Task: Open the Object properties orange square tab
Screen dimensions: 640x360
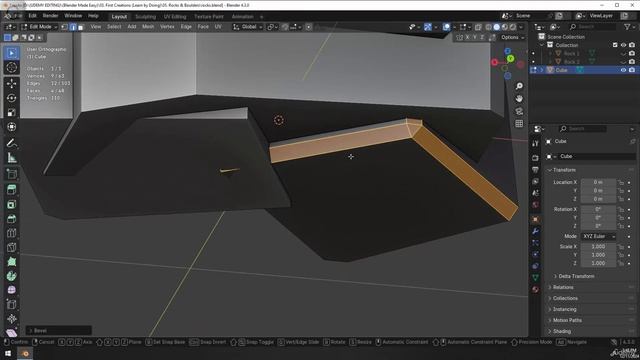Action: pyautogui.click(x=536, y=219)
